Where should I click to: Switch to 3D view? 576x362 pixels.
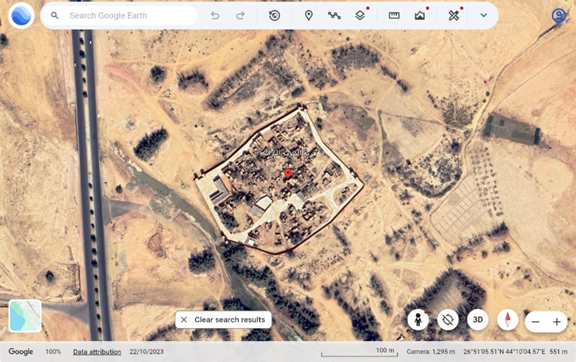[x=478, y=320]
